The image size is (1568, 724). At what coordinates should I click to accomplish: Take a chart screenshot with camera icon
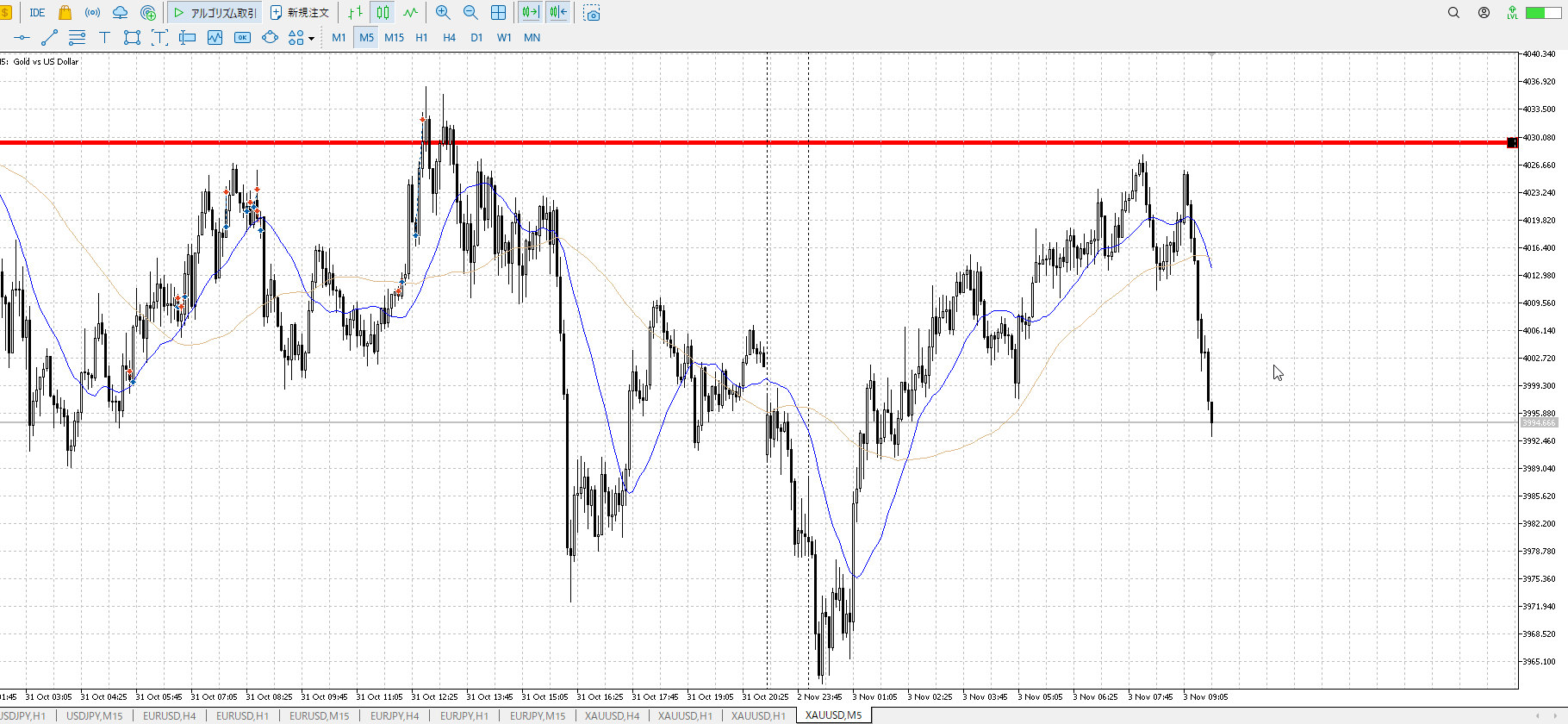pyautogui.click(x=592, y=13)
